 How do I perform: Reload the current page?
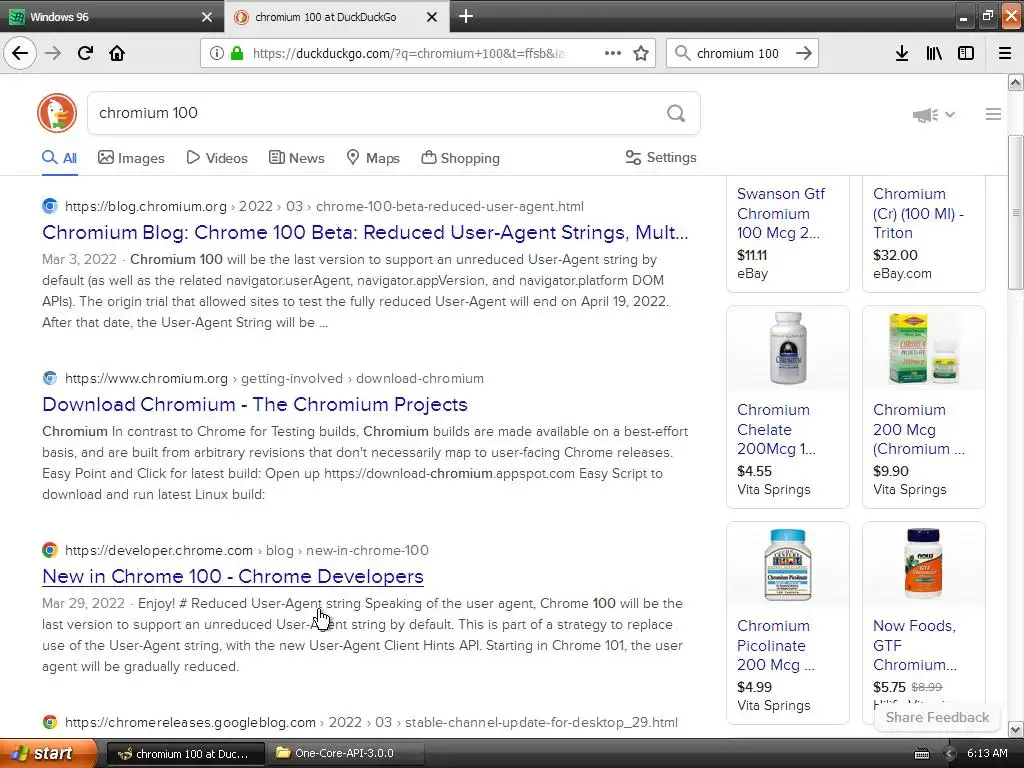point(85,53)
